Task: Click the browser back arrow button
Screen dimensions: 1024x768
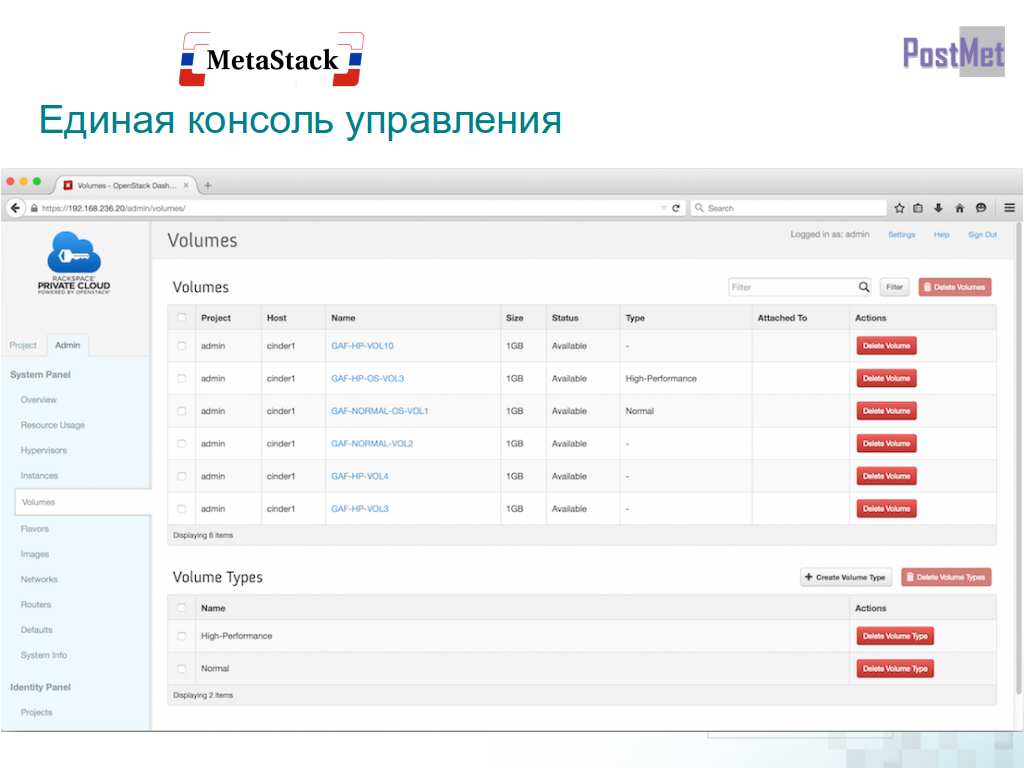Action: pyautogui.click(x=16, y=208)
